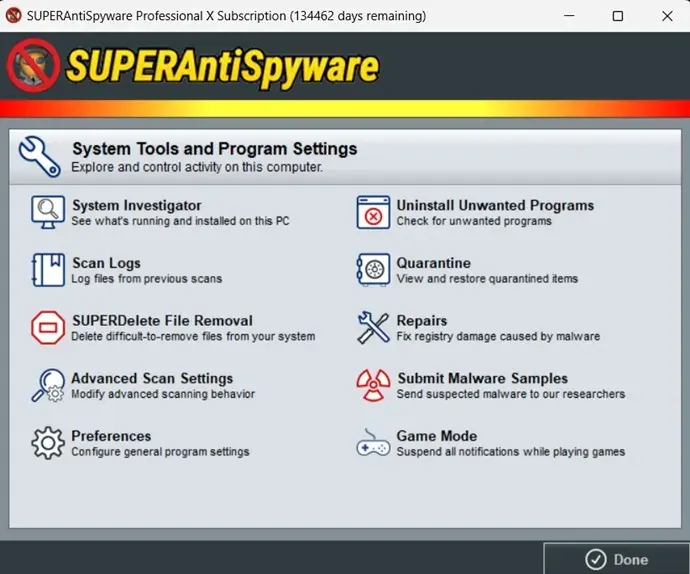Viewport: 690px width, 574px height.
Task: Click the blue wrench System Tools header icon
Action: click(40, 156)
